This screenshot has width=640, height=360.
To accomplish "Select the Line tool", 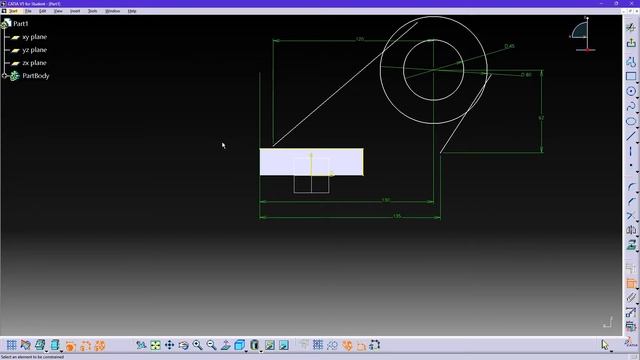I will click(631, 136).
